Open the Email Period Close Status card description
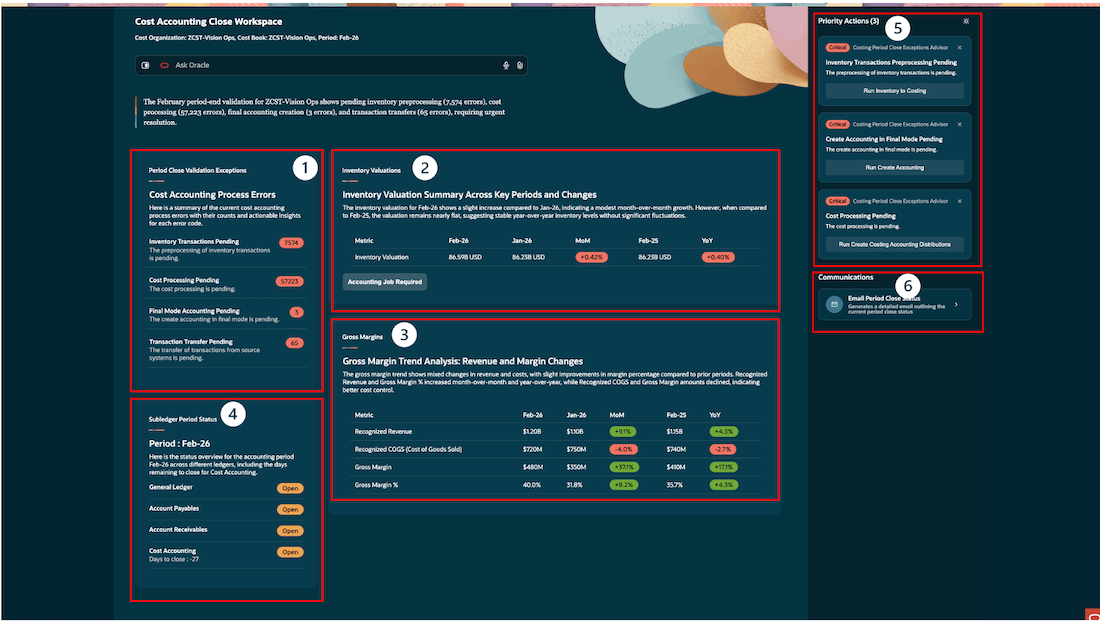Image resolution: width=1100 pixels, height=623 pixels. pos(897,309)
